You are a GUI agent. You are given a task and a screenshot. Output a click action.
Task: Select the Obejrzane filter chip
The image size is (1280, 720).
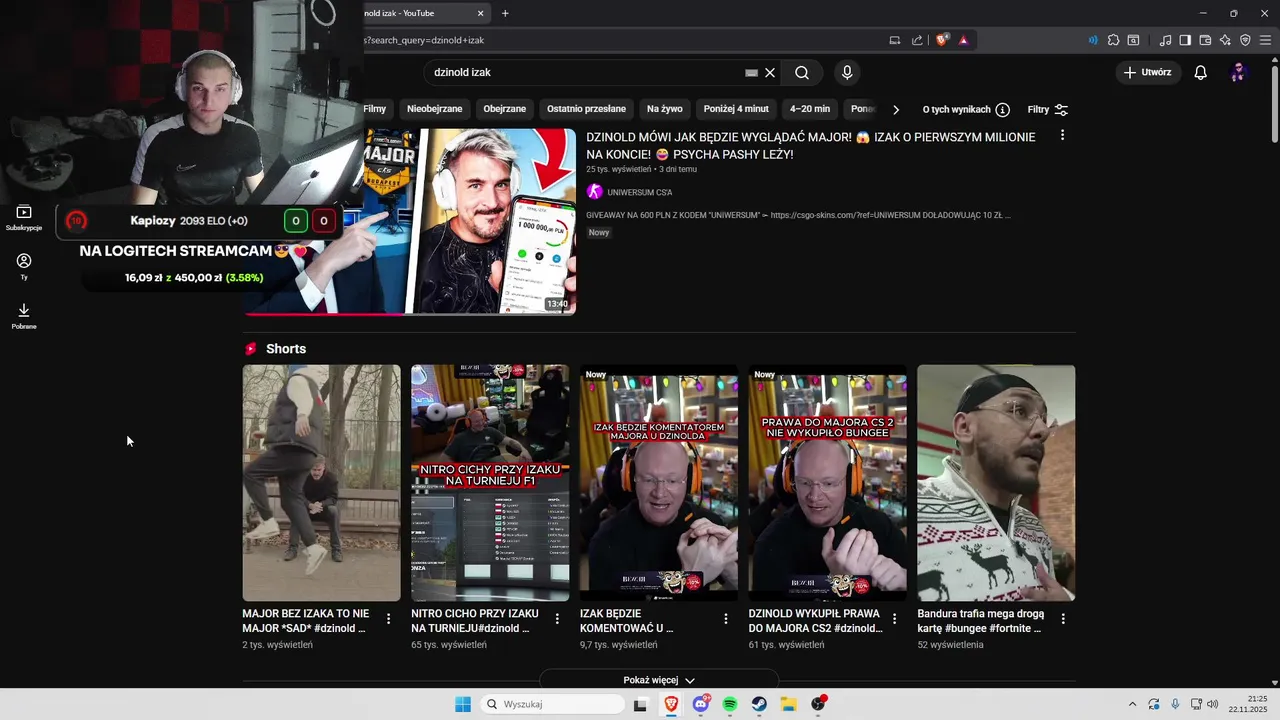[x=505, y=109]
